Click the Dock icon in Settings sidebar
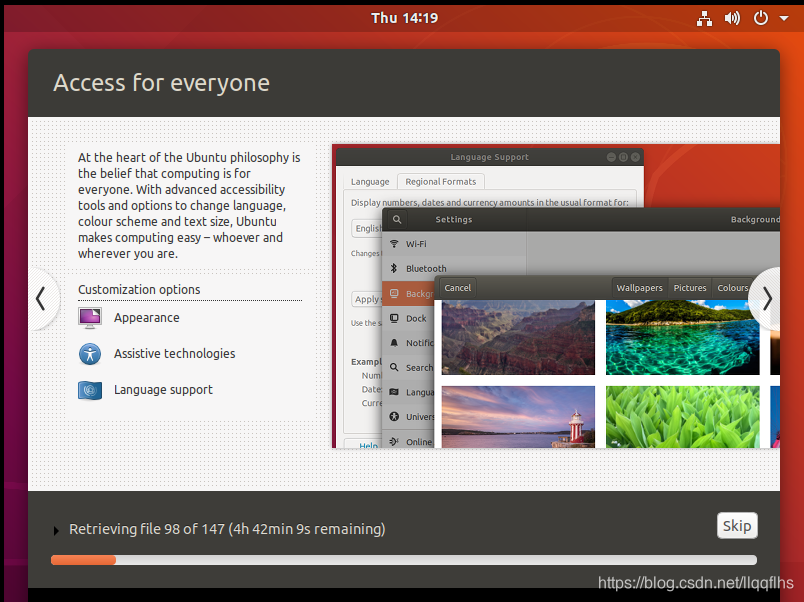The image size is (804, 602). click(394, 318)
